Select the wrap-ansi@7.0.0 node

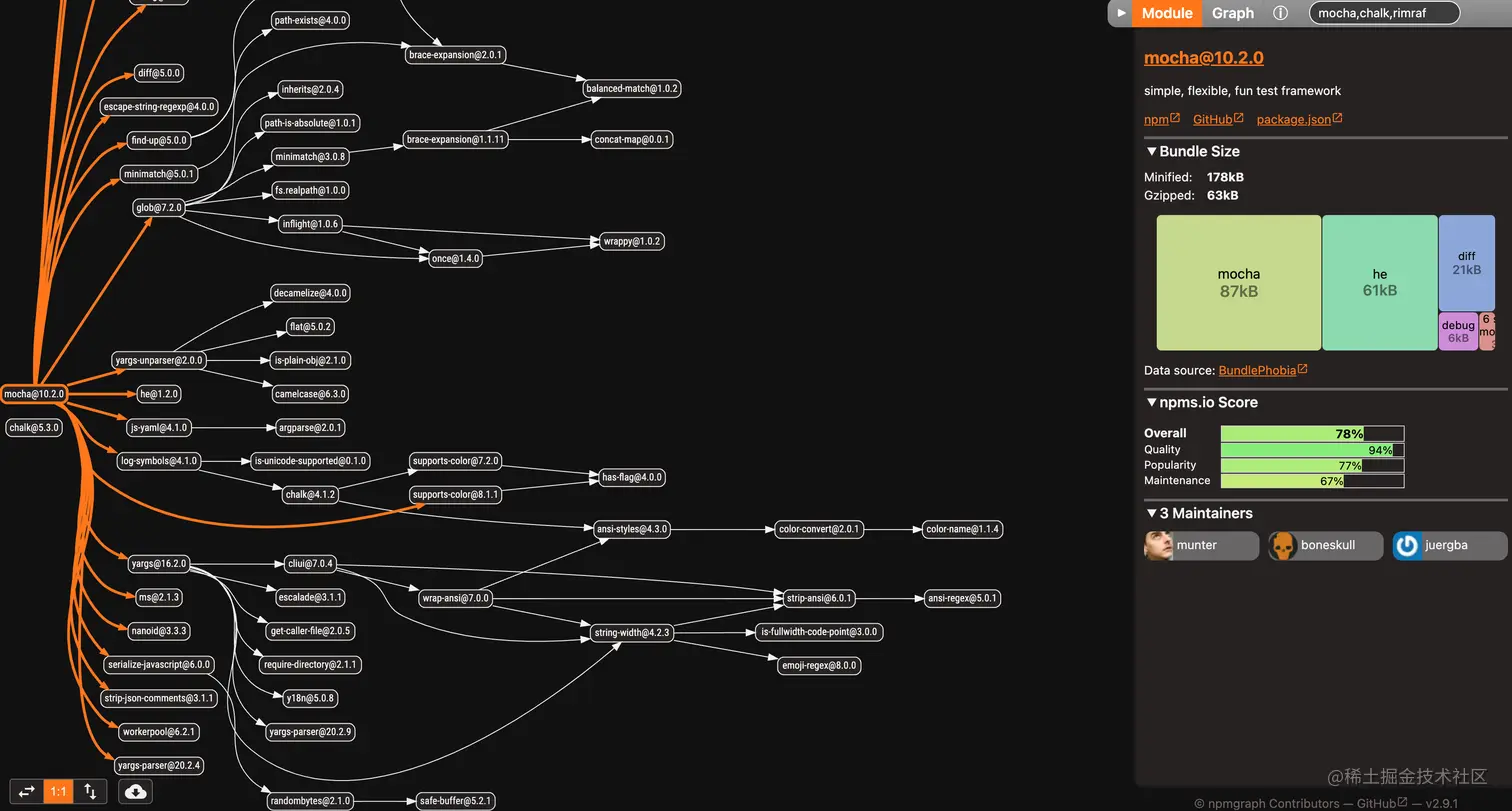pos(456,598)
